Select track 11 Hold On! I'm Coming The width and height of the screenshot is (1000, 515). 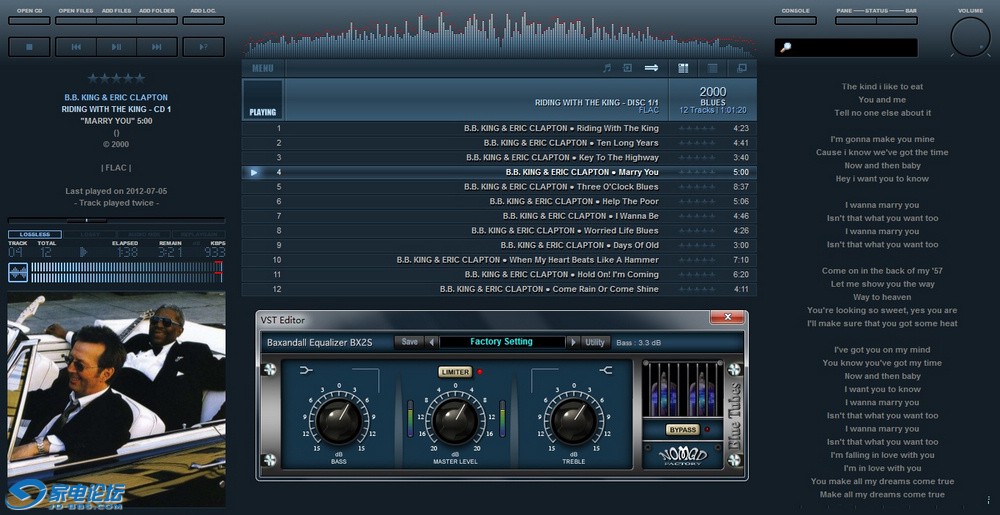pos(499,275)
